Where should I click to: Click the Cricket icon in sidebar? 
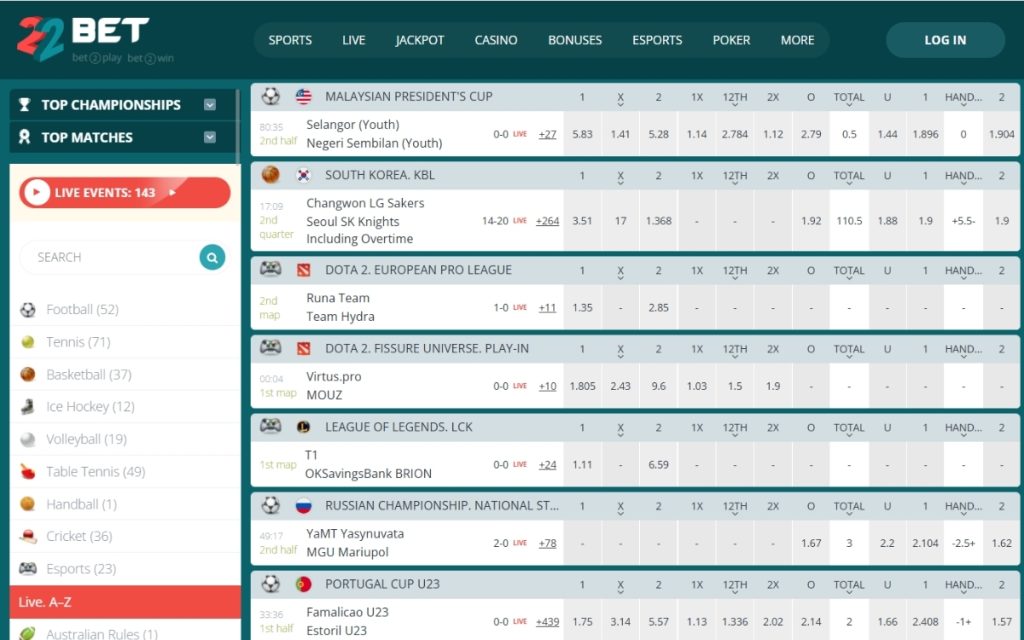pos(27,536)
